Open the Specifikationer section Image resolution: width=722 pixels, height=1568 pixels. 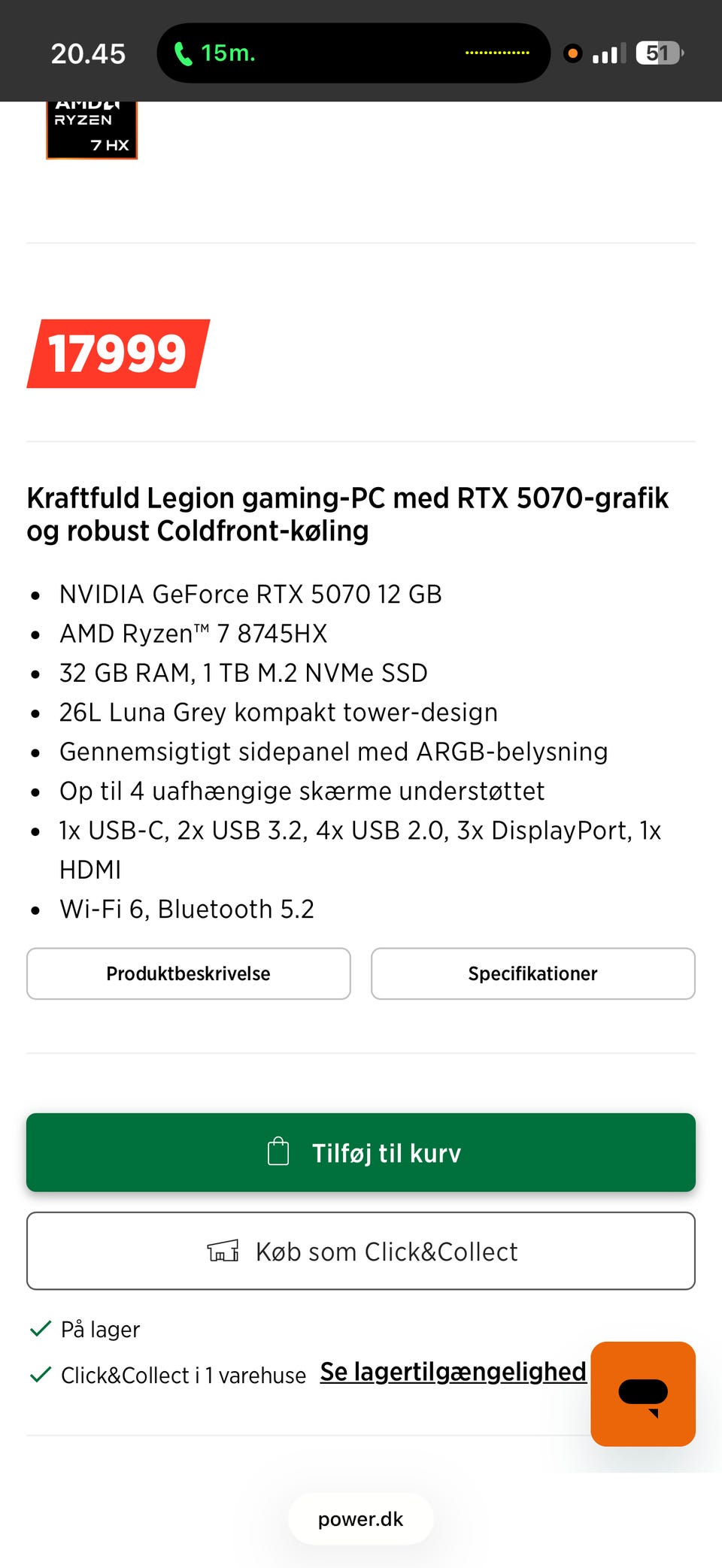pos(532,973)
